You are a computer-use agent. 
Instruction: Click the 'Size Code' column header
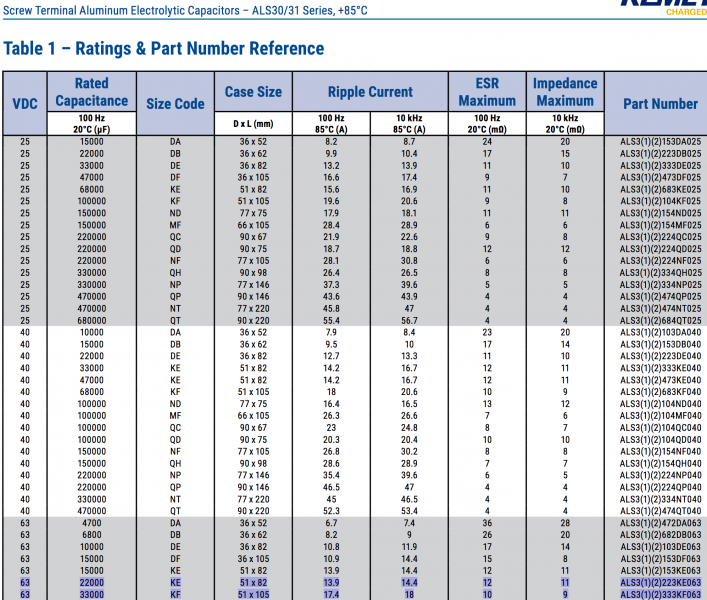pyautogui.click(x=175, y=104)
